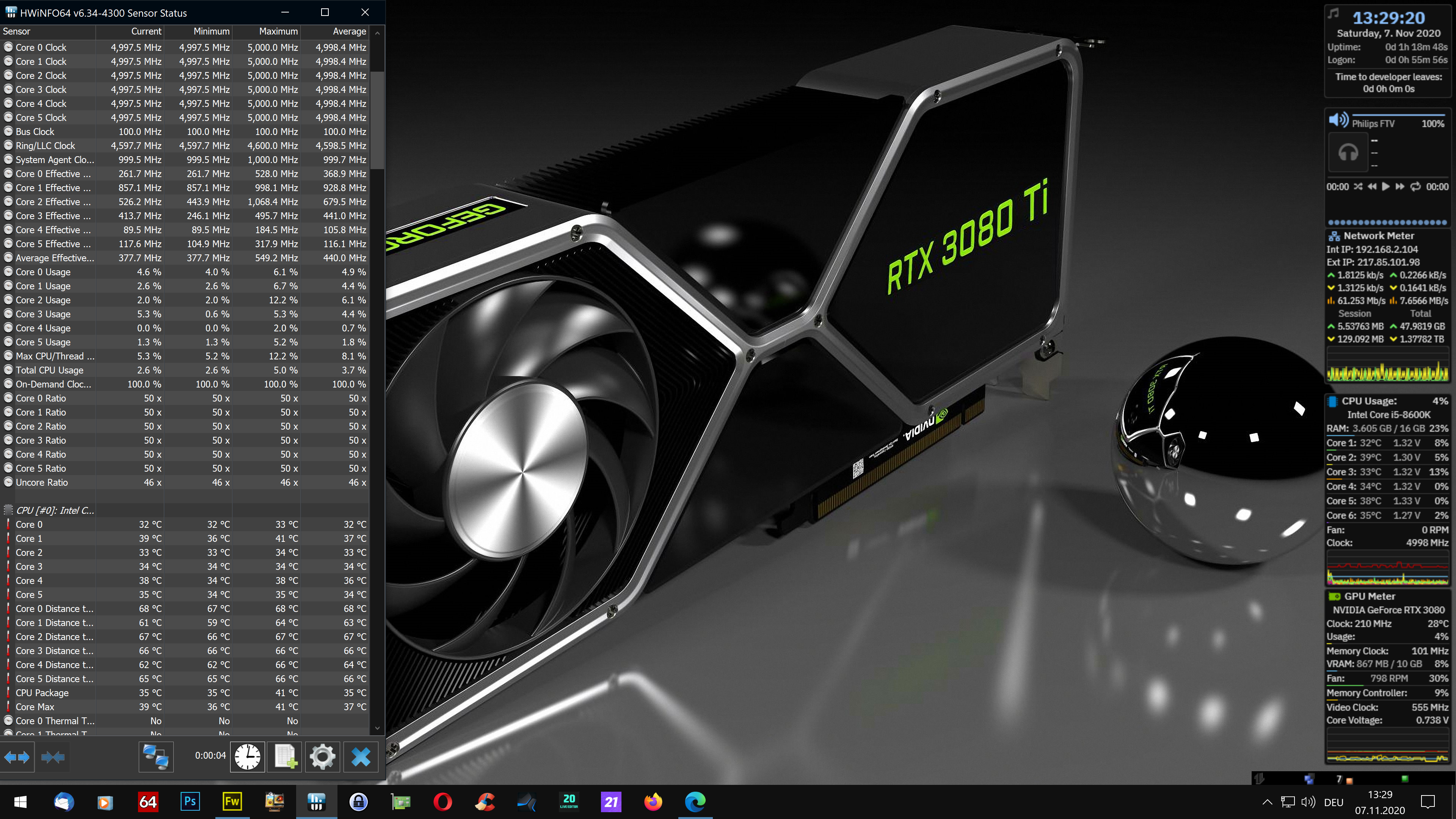The width and height of the screenshot is (1456, 819).
Task: Open AIDA64 from the taskbar
Action: 147,802
